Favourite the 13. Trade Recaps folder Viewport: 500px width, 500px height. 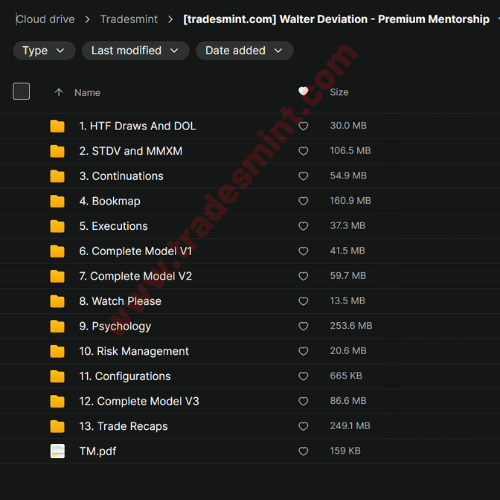pos(303,426)
